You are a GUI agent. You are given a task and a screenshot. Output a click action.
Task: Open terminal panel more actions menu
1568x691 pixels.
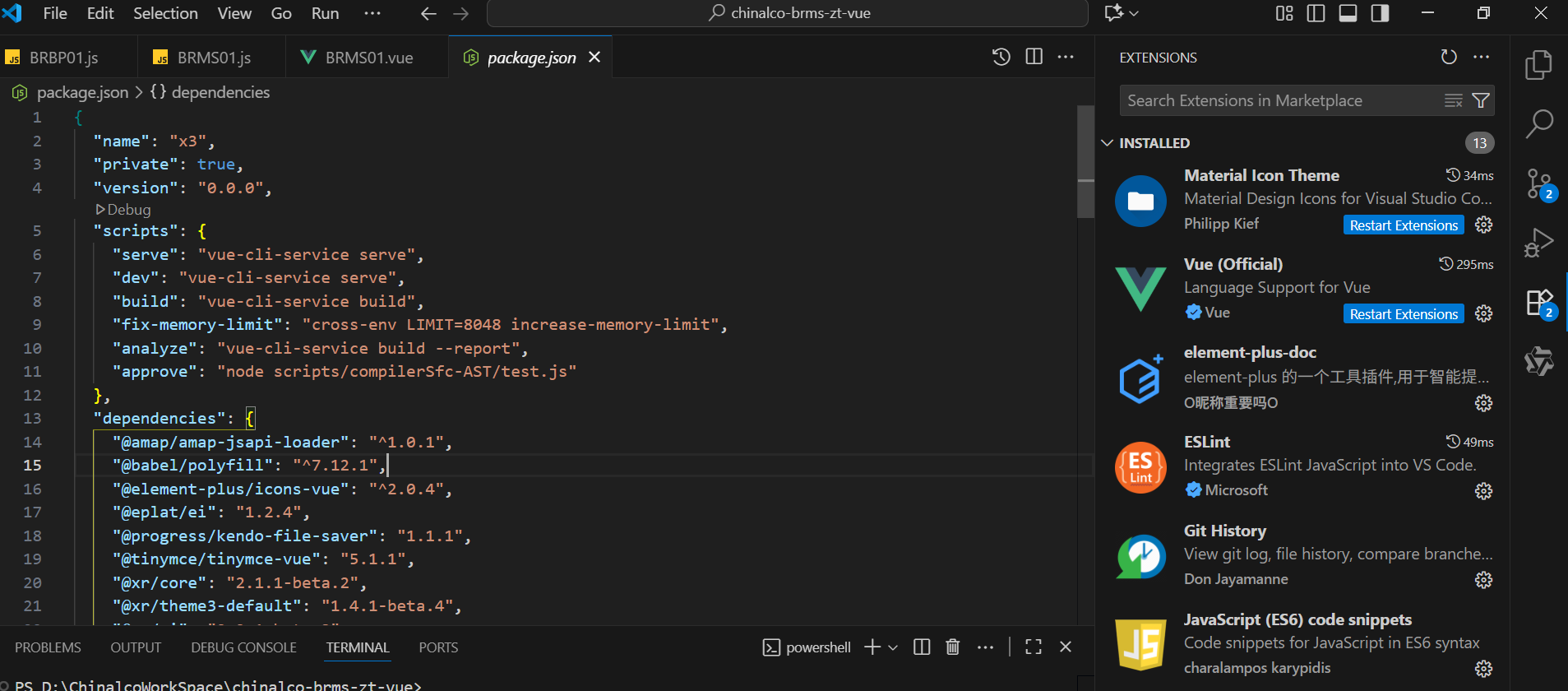coord(985,647)
